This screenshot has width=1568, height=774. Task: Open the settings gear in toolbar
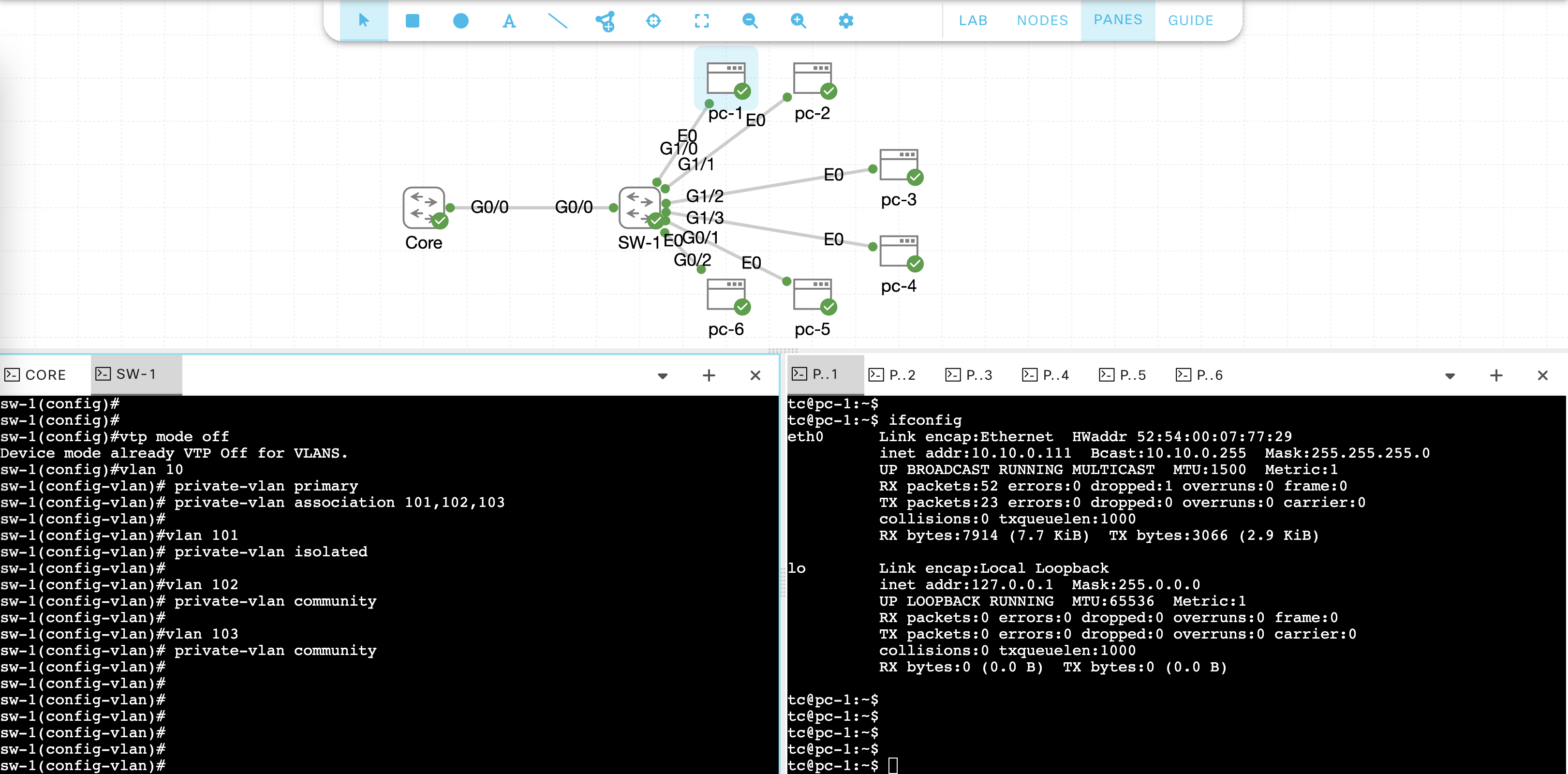pos(846,21)
